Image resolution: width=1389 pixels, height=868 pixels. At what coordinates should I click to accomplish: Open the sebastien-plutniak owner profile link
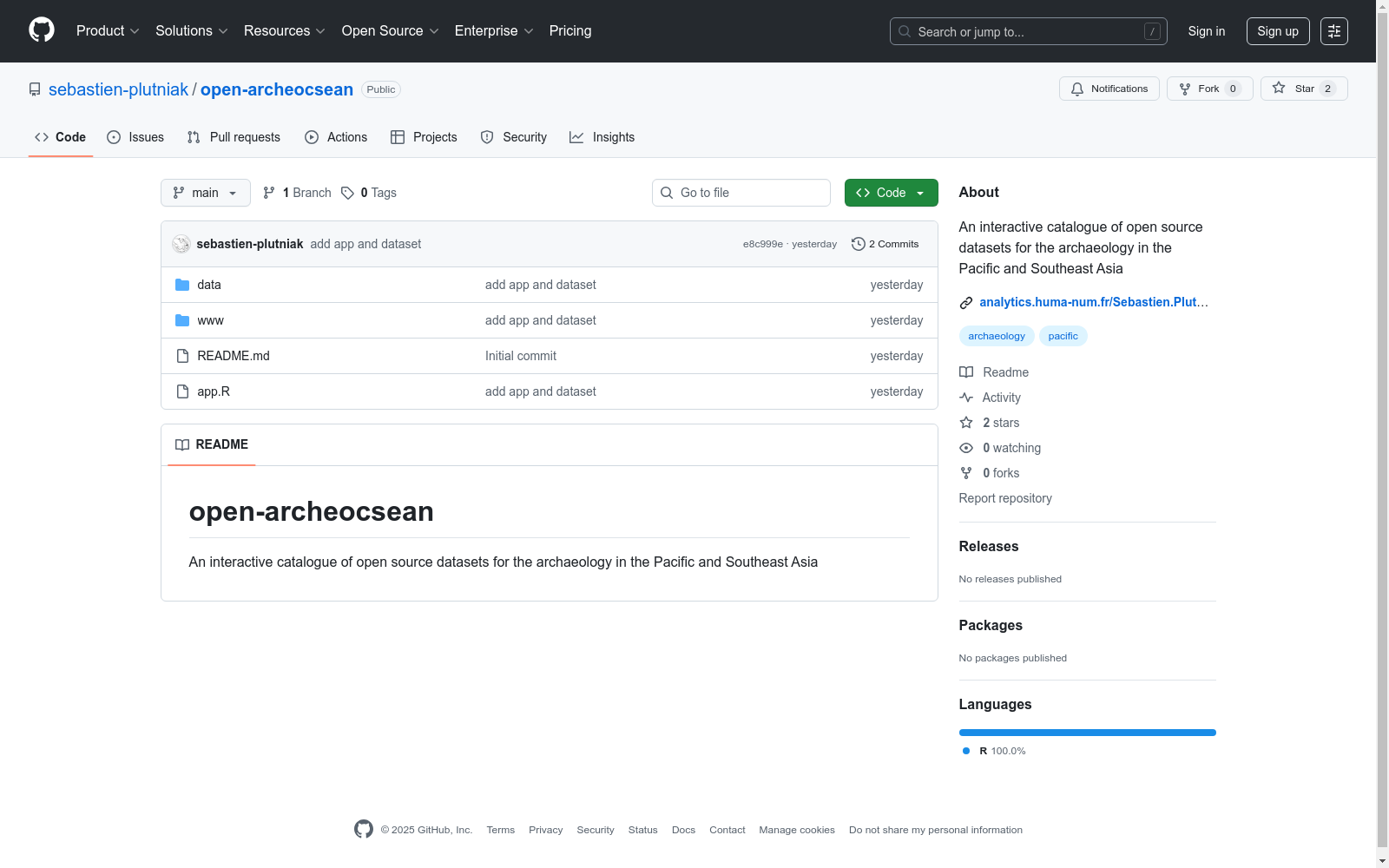coord(118,89)
